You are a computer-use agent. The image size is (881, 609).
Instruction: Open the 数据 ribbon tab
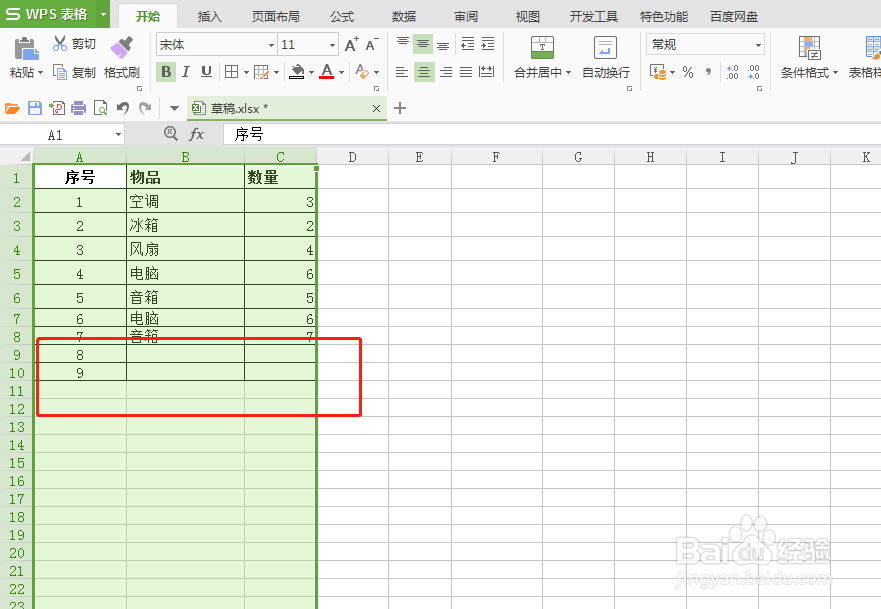click(x=403, y=16)
